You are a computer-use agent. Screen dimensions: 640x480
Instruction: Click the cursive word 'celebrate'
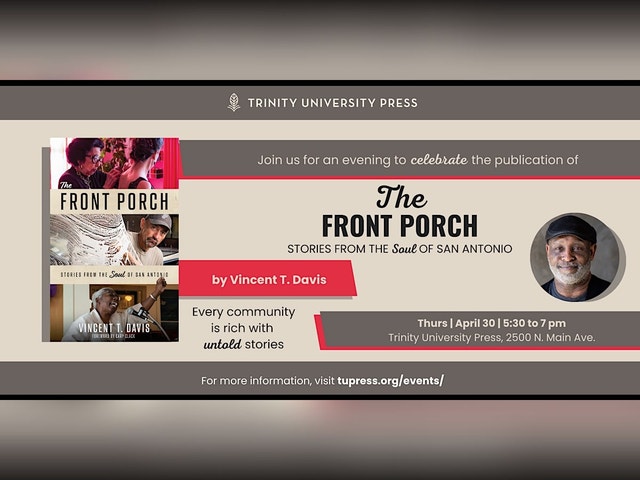(x=439, y=159)
